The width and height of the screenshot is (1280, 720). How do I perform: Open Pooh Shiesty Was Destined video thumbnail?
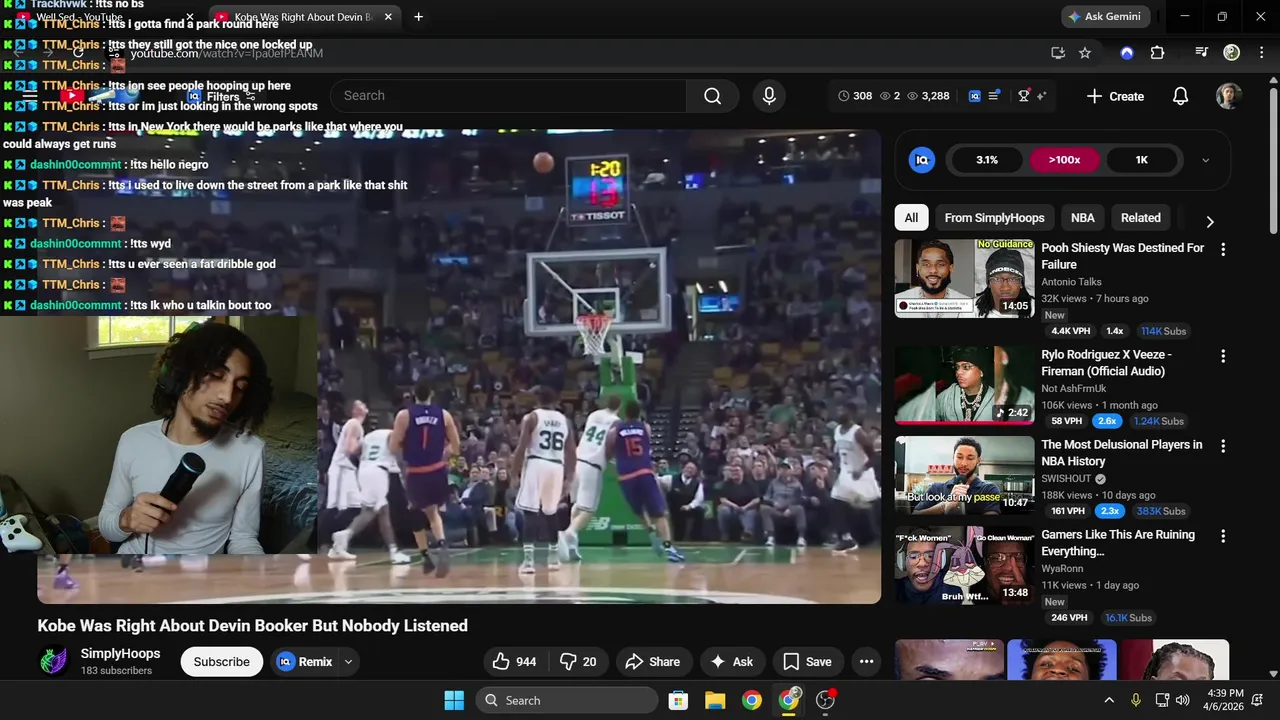964,278
